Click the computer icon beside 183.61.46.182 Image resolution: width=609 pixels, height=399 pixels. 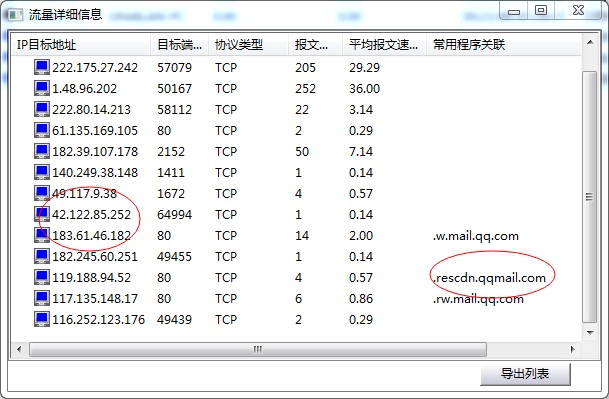click(42, 235)
